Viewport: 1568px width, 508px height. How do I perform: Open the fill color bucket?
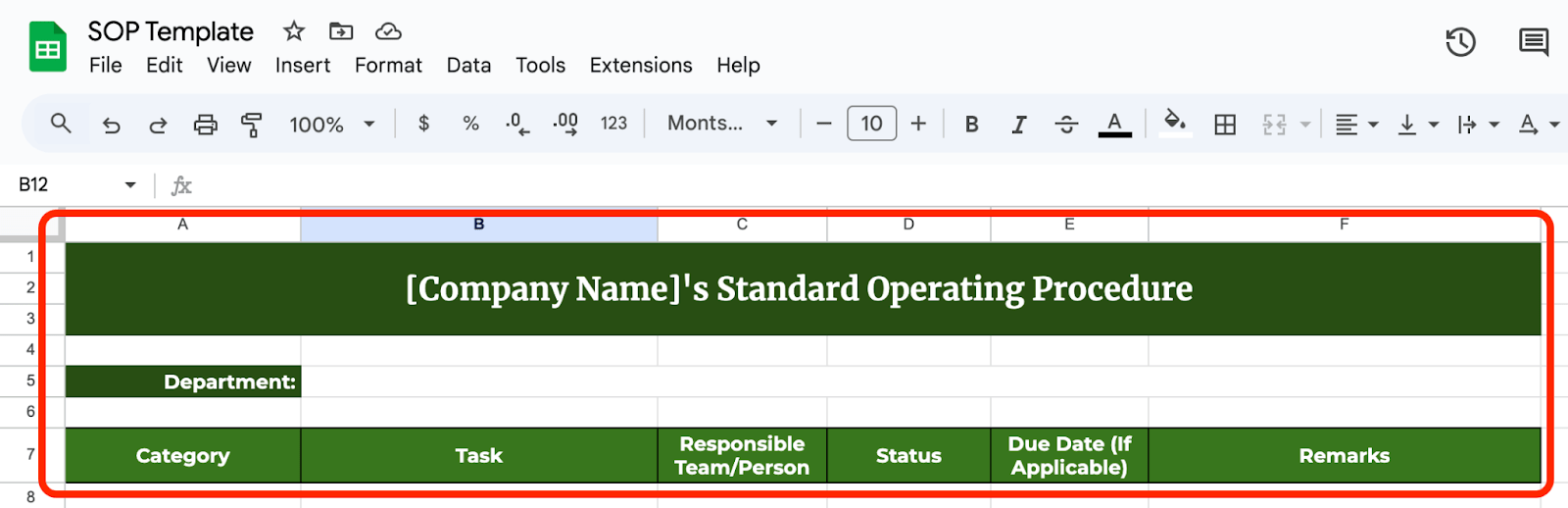1174,123
